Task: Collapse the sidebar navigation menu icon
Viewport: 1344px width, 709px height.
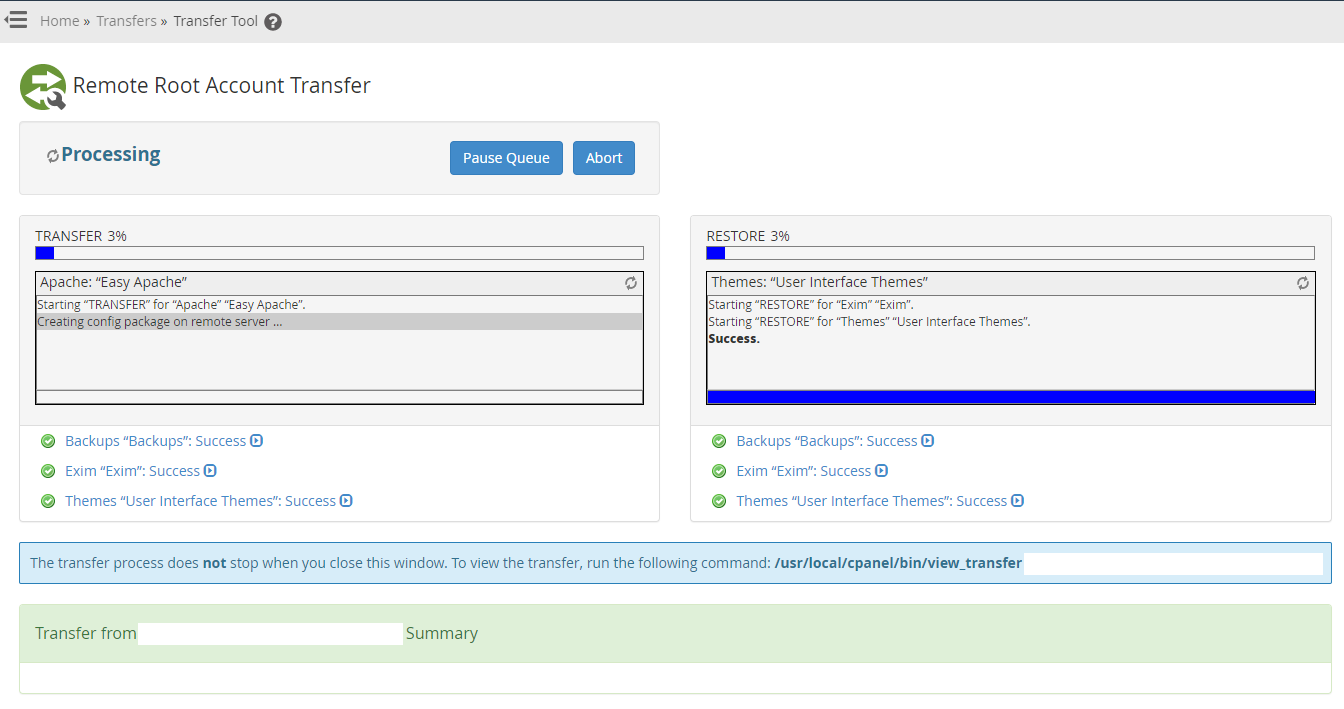Action: [16, 20]
